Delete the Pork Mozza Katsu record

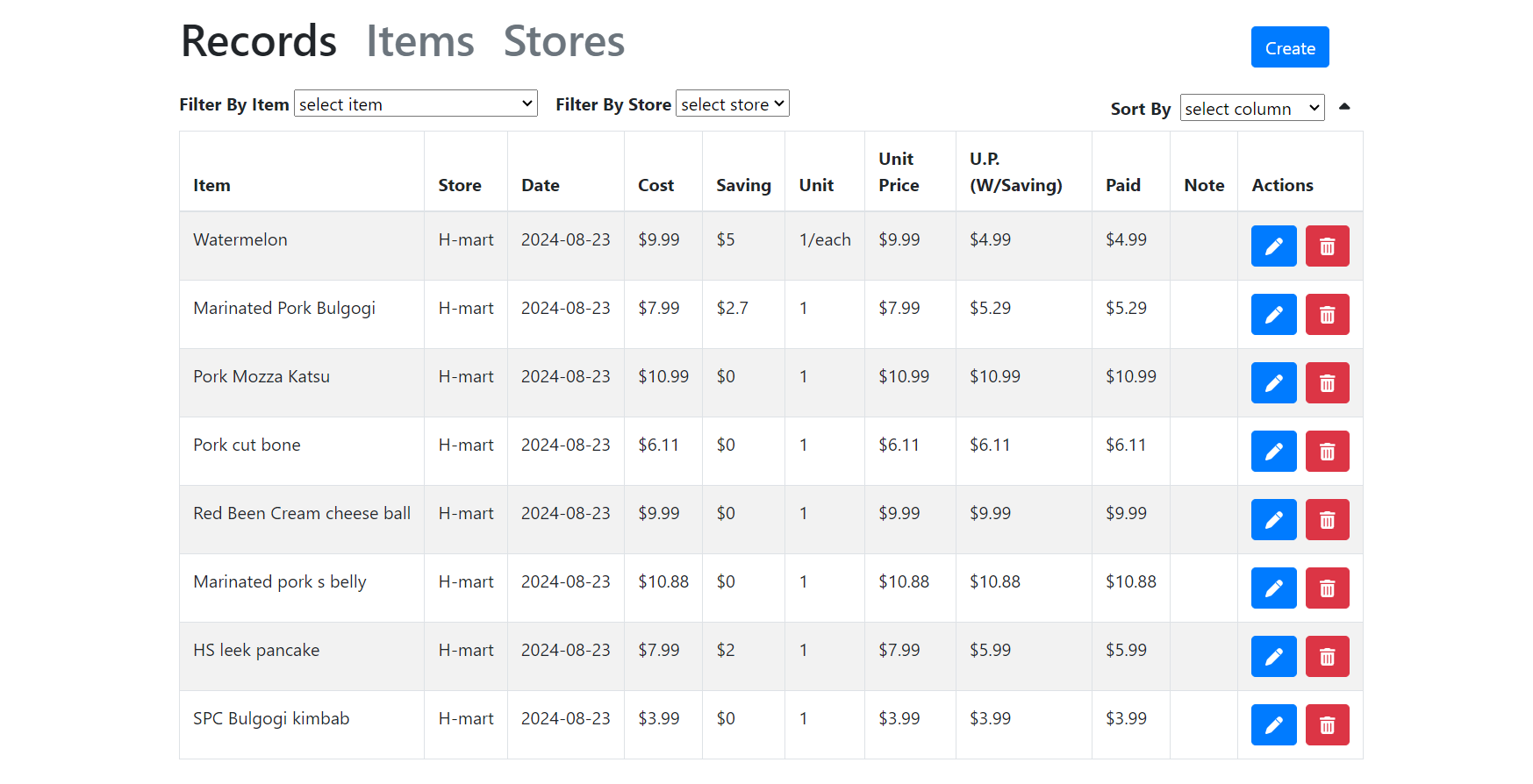tap(1327, 383)
